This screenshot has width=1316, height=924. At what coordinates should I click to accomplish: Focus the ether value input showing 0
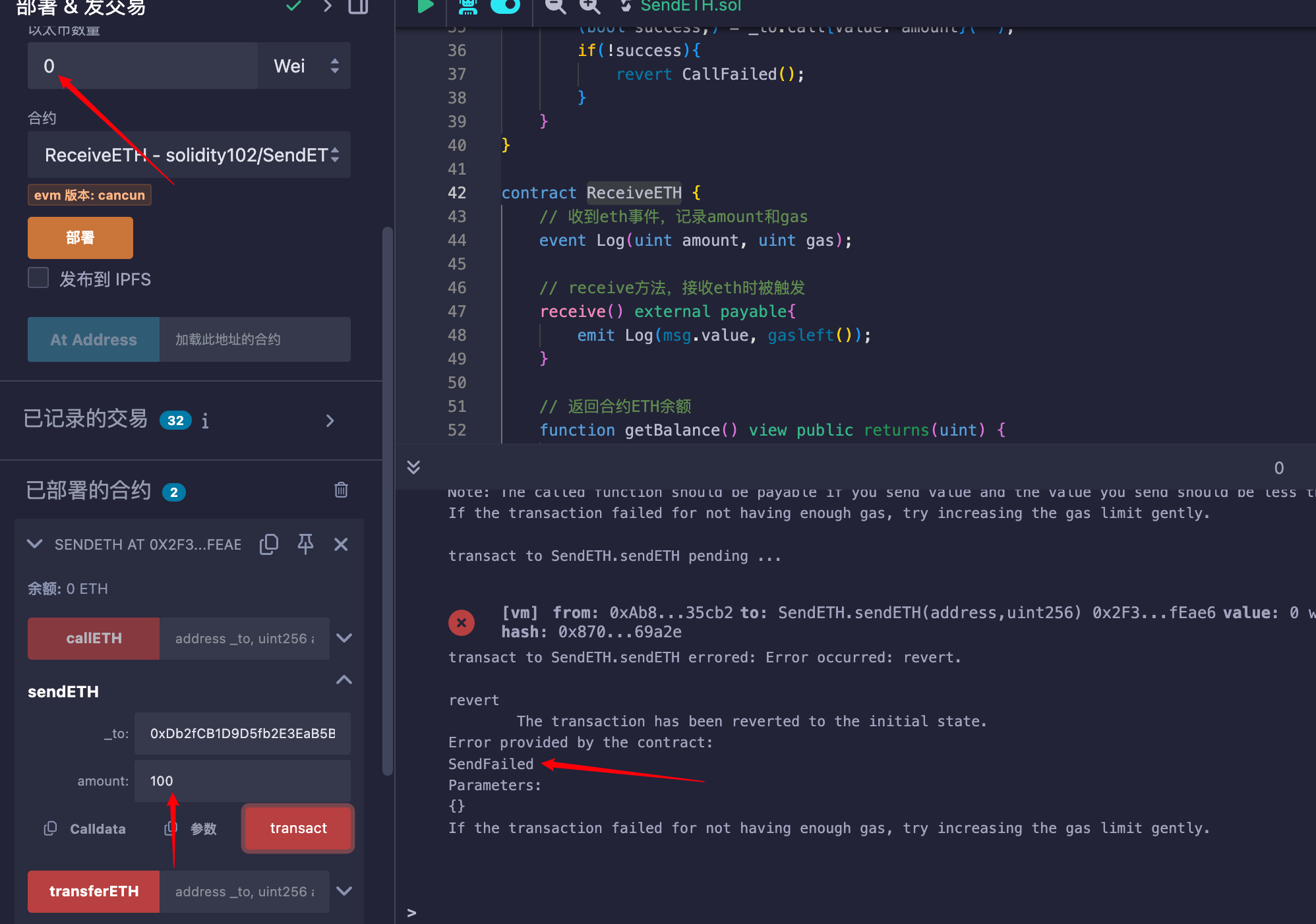click(x=142, y=66)
